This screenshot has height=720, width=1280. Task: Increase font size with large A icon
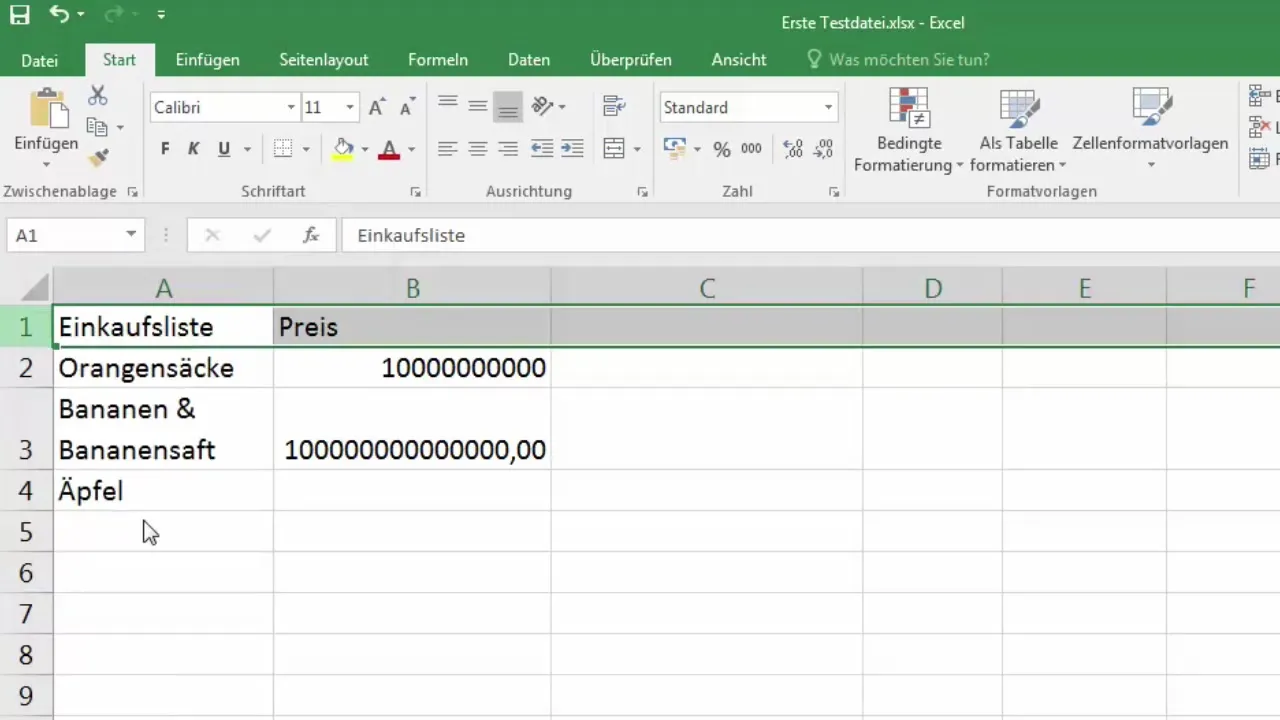pos(377,108)
